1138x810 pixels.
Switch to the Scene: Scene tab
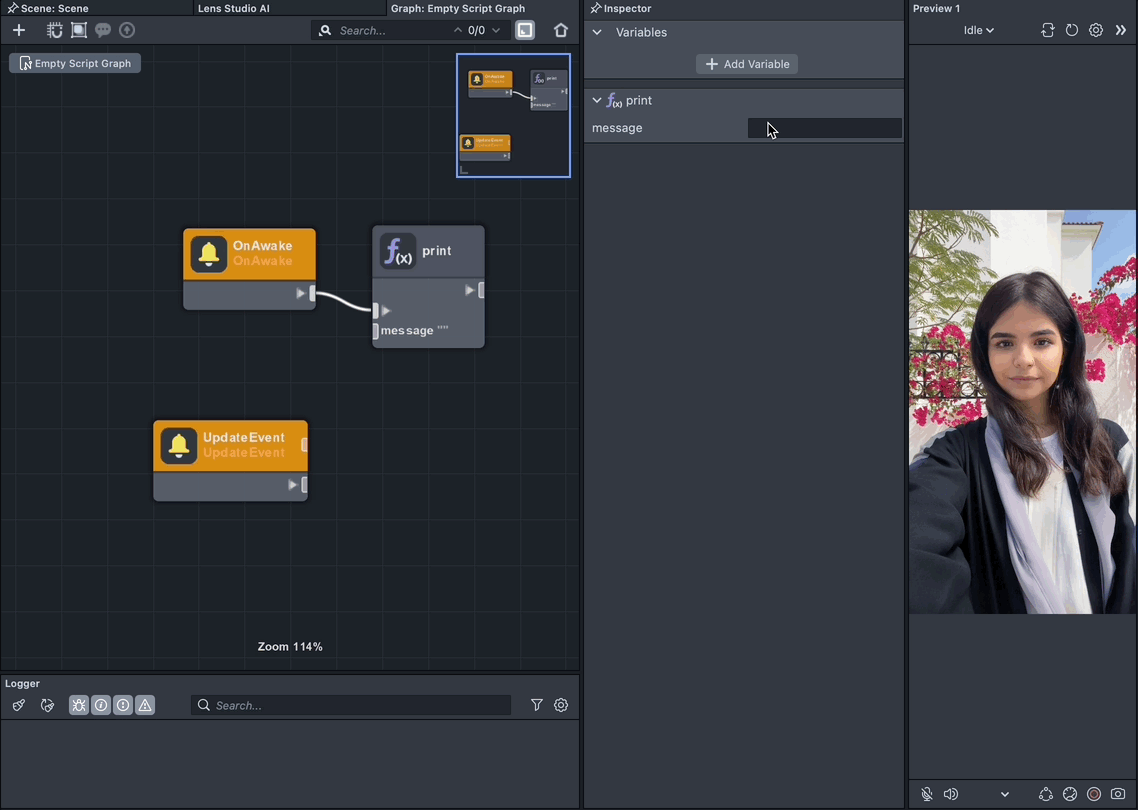(54, 8)
